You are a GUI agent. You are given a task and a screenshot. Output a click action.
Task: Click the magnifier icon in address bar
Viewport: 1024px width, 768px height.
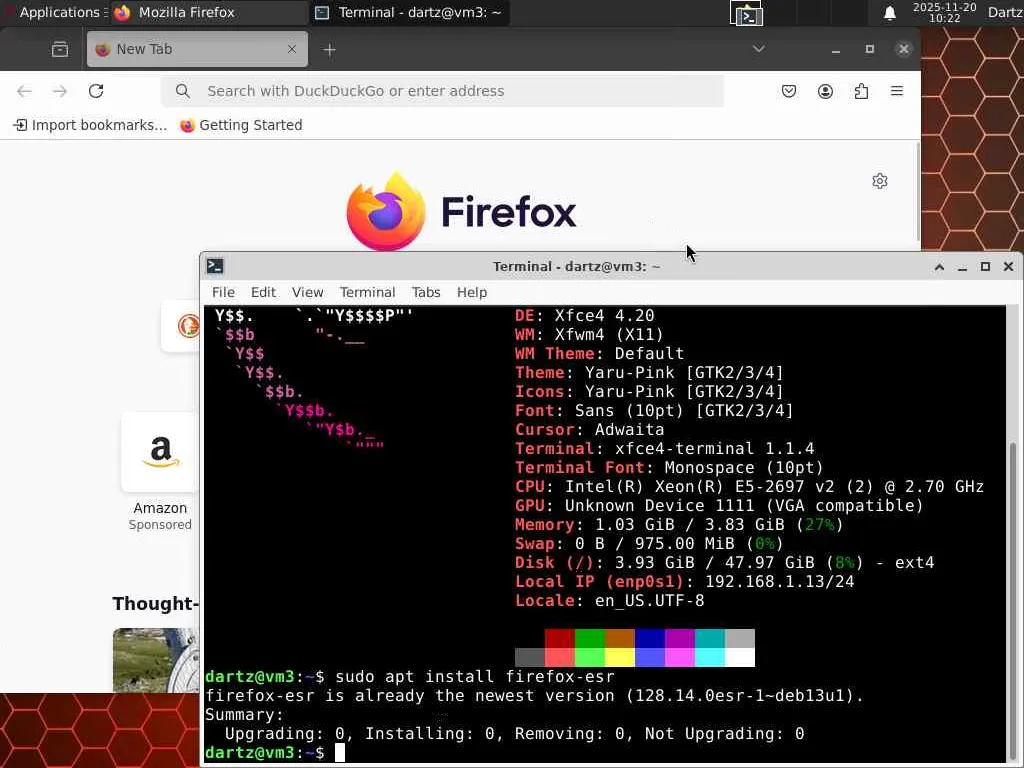tap(183, 91)
